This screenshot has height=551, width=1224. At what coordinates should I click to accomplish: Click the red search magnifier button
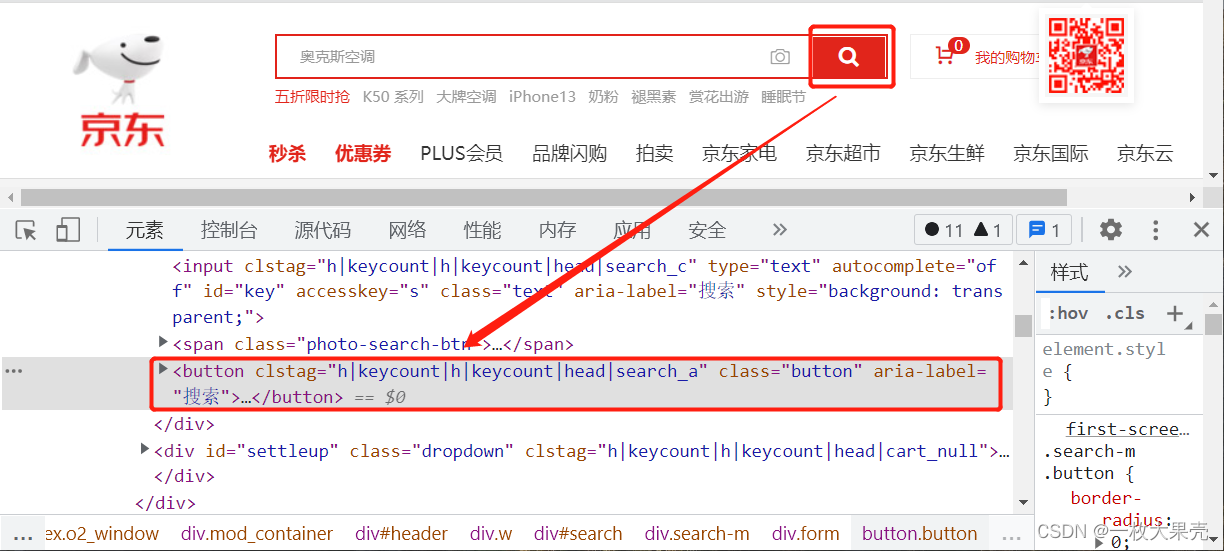(x=849, y=57)
